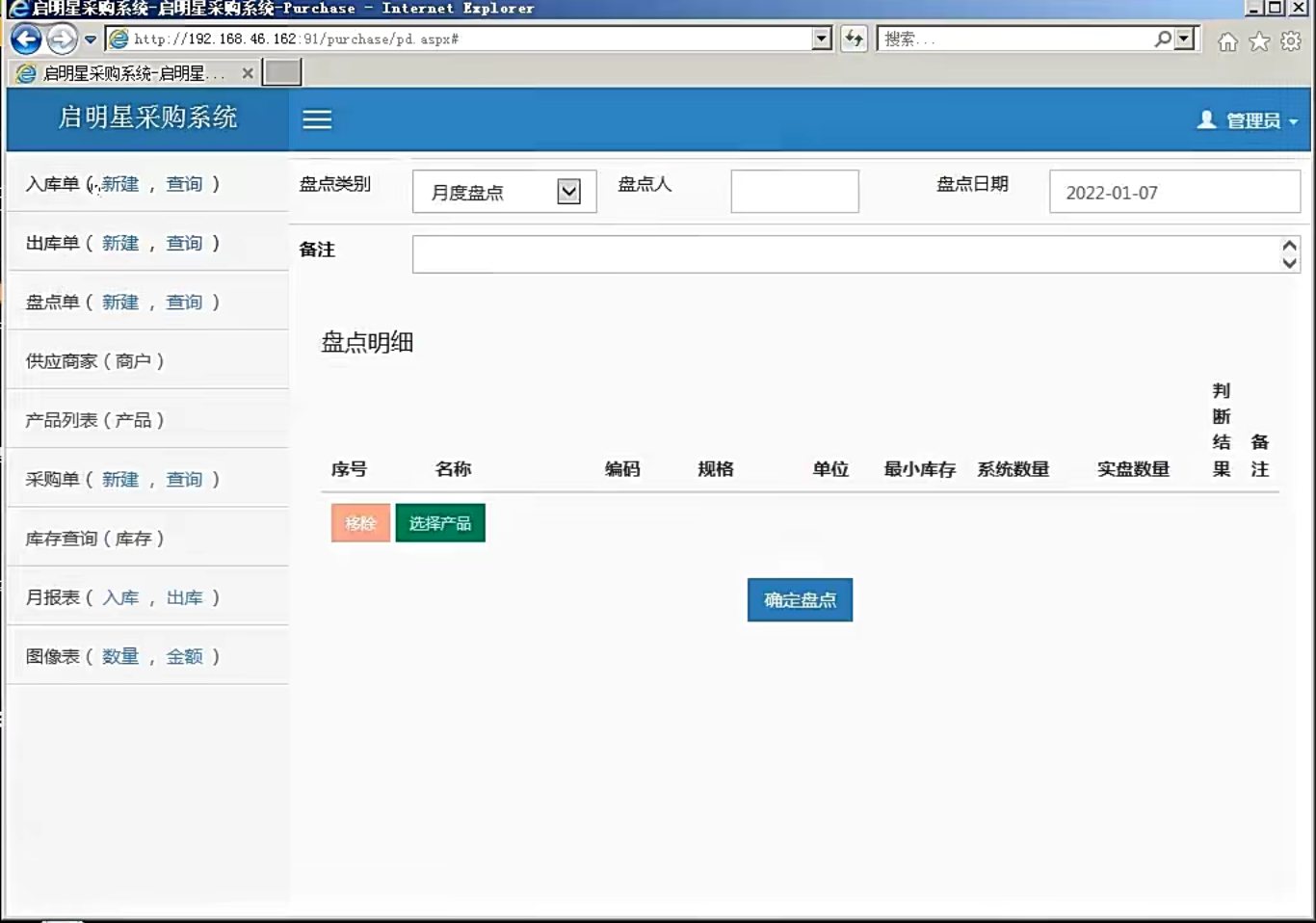Open the recent pages history arrow

(x=91, y=40)
